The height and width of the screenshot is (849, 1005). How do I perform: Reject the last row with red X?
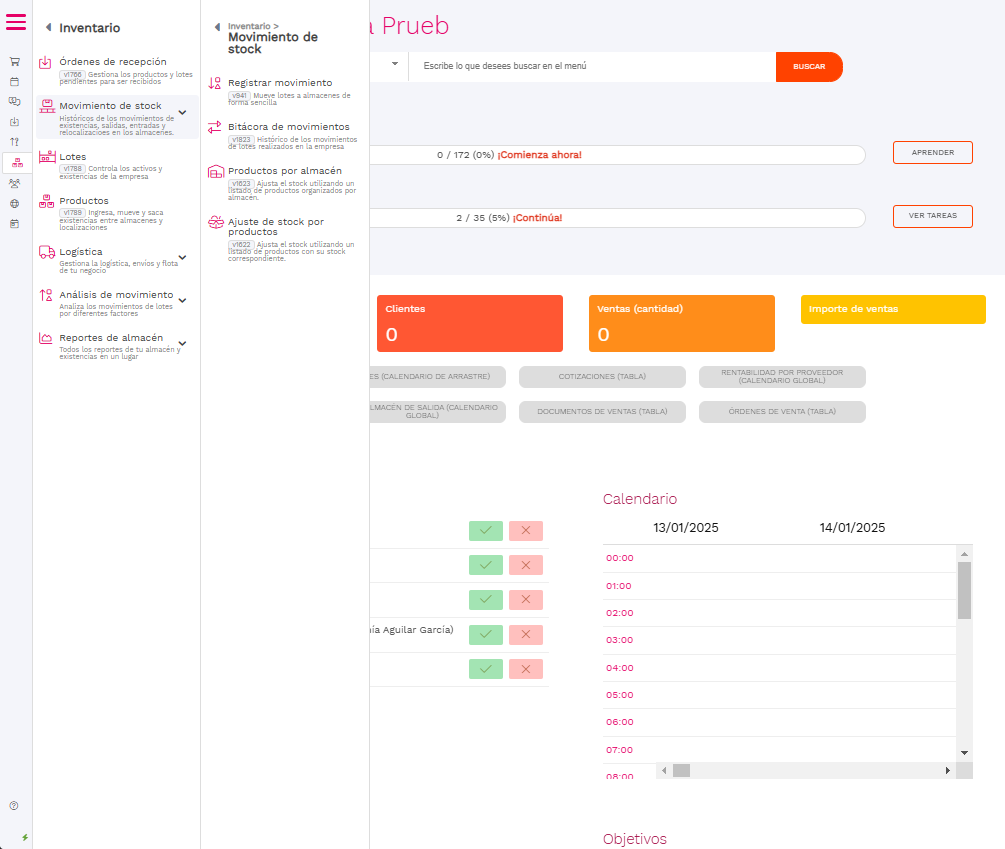click(526, 669)
